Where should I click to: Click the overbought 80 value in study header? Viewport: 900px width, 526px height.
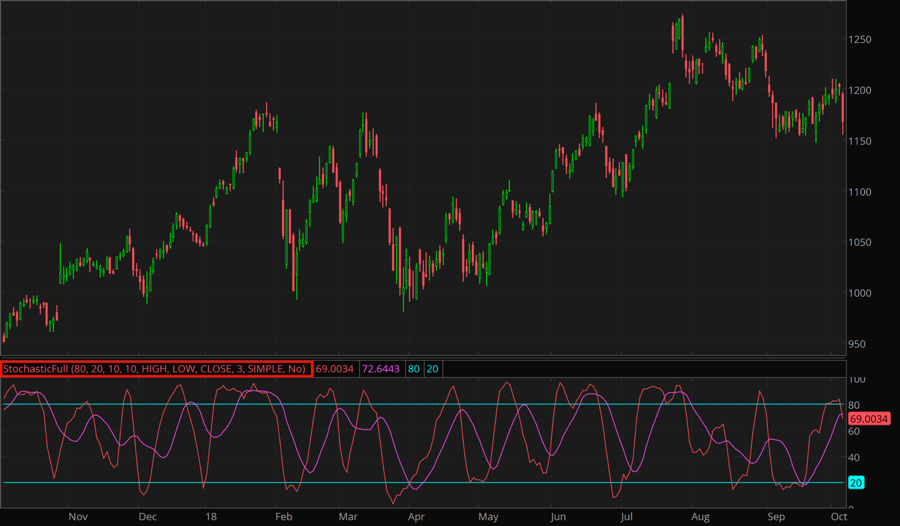pyautogui.click(x=413, y=369)
